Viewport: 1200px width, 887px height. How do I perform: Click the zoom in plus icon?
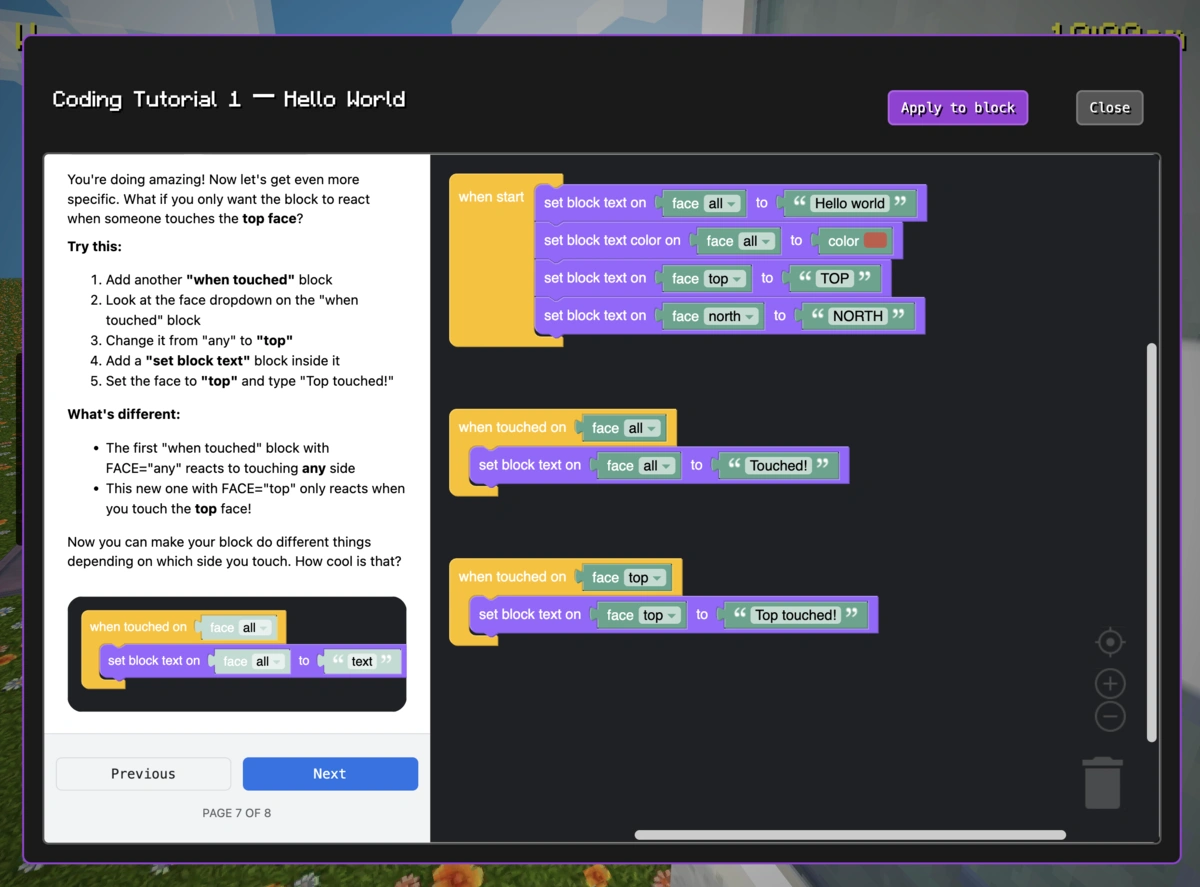(x=1110, y=683)
